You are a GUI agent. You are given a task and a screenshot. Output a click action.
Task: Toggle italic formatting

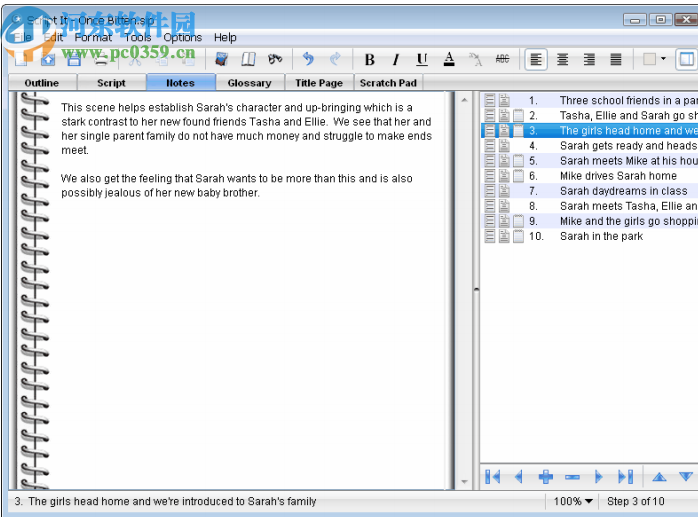point(395,60)
